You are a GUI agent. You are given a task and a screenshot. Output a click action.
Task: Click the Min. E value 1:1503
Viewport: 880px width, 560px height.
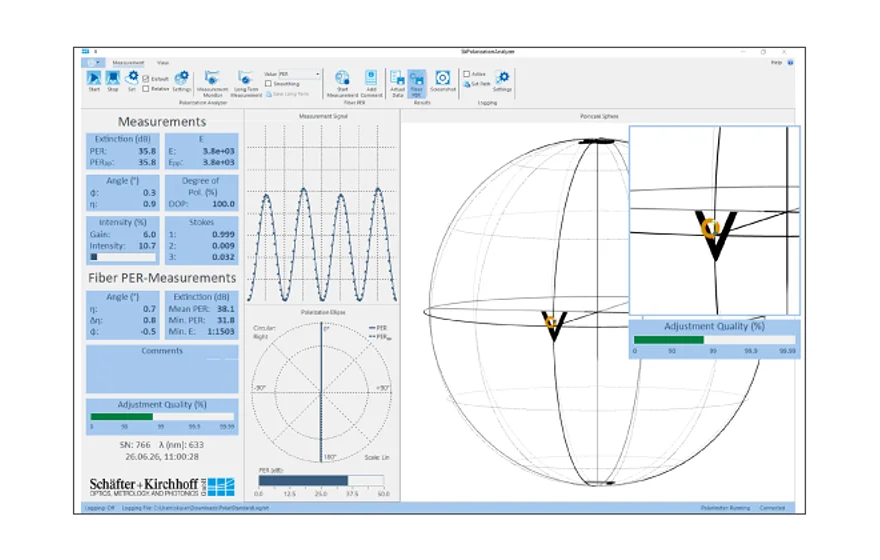[x=221, y=332]
